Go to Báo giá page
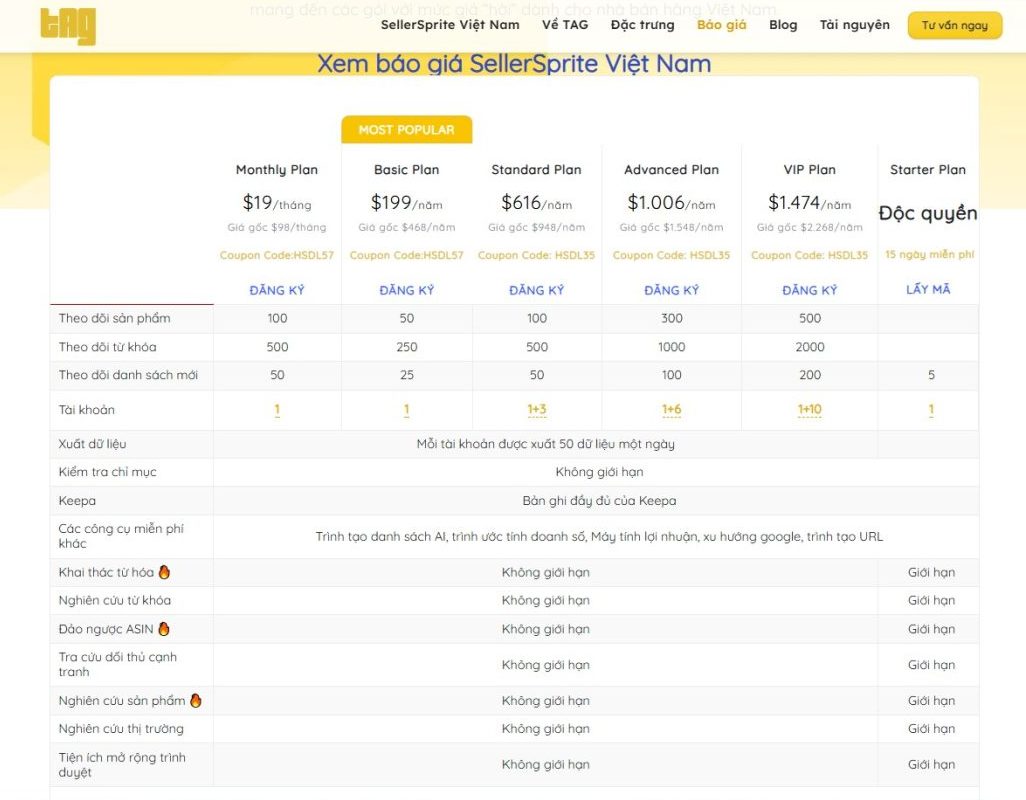1026x800 pixels. coord(722,25)
